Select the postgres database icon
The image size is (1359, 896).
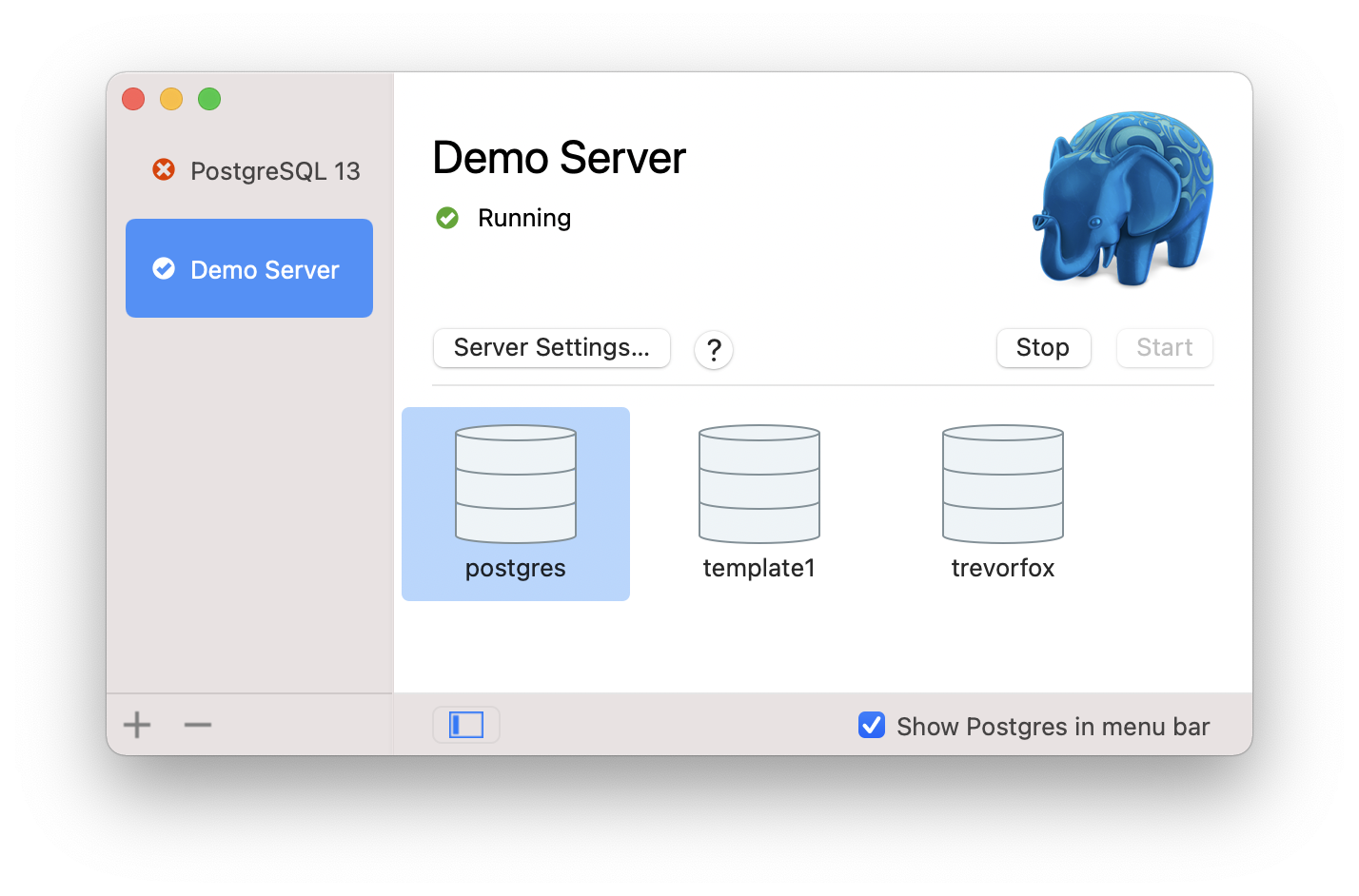[x=516, y=484]
